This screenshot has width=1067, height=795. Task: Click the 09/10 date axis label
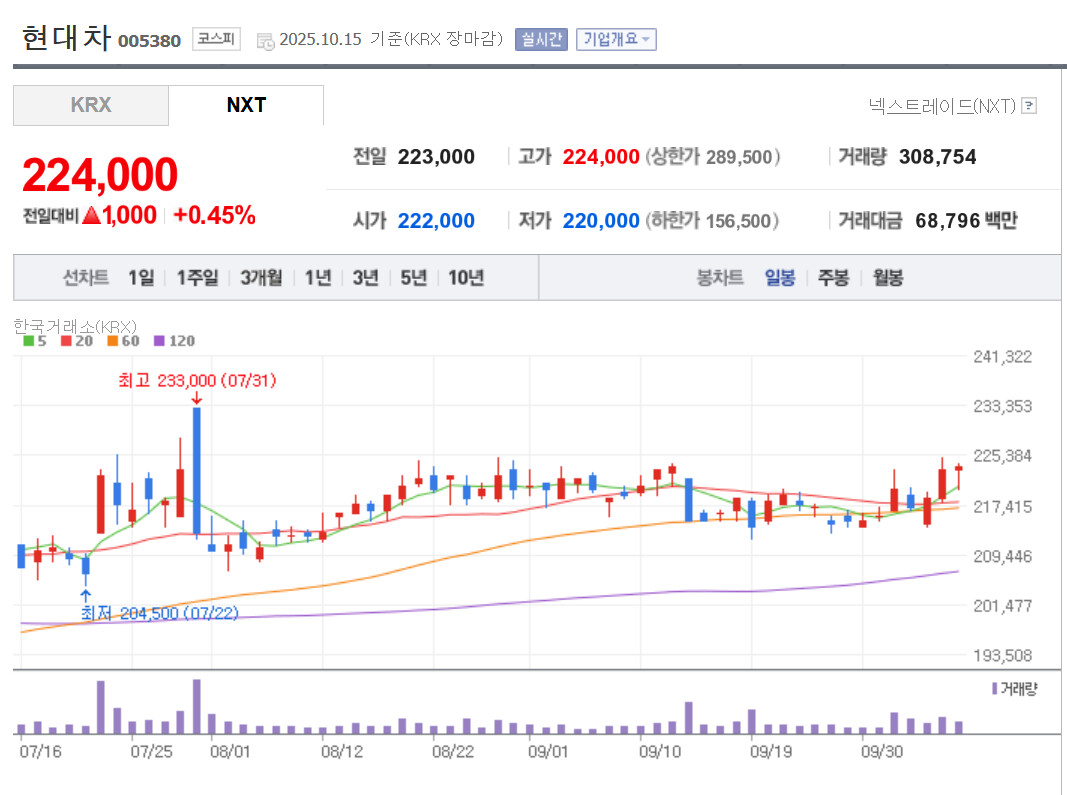pos(659,752)
